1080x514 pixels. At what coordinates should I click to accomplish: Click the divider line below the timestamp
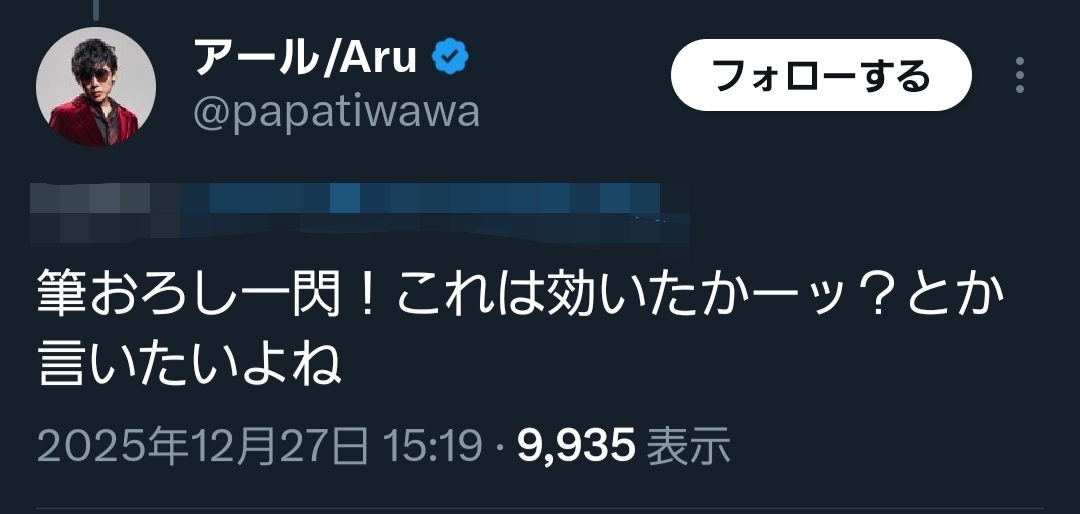[x=539, y=510]
